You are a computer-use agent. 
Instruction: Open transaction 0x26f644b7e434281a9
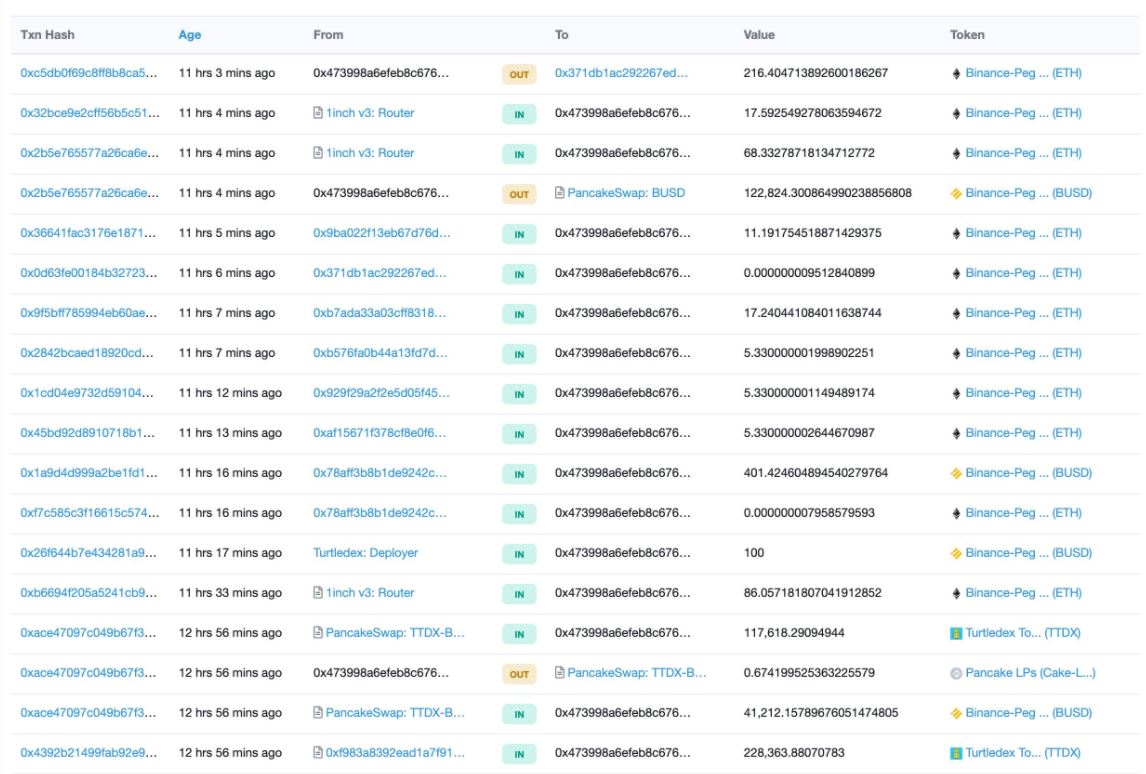(88, 553)
